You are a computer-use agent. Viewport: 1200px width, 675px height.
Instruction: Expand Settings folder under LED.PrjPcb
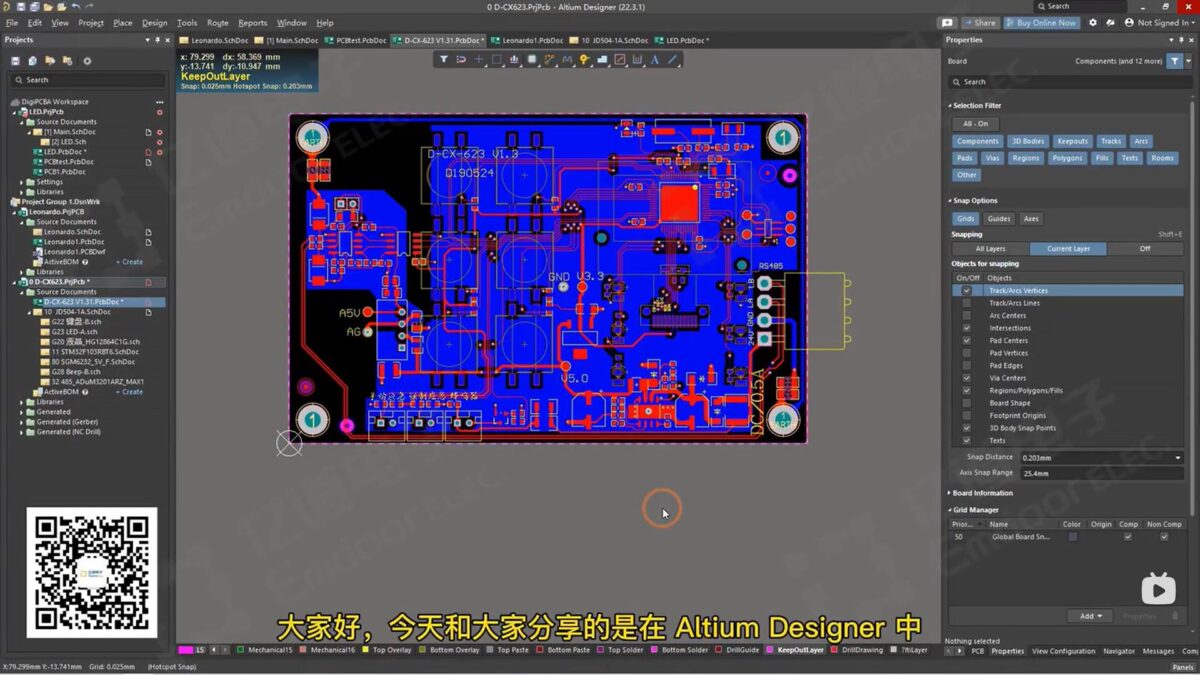tap(22, 182)
